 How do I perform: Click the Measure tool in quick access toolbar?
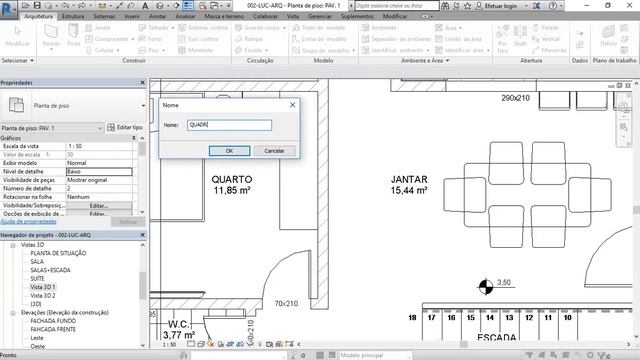click(102, 6)
